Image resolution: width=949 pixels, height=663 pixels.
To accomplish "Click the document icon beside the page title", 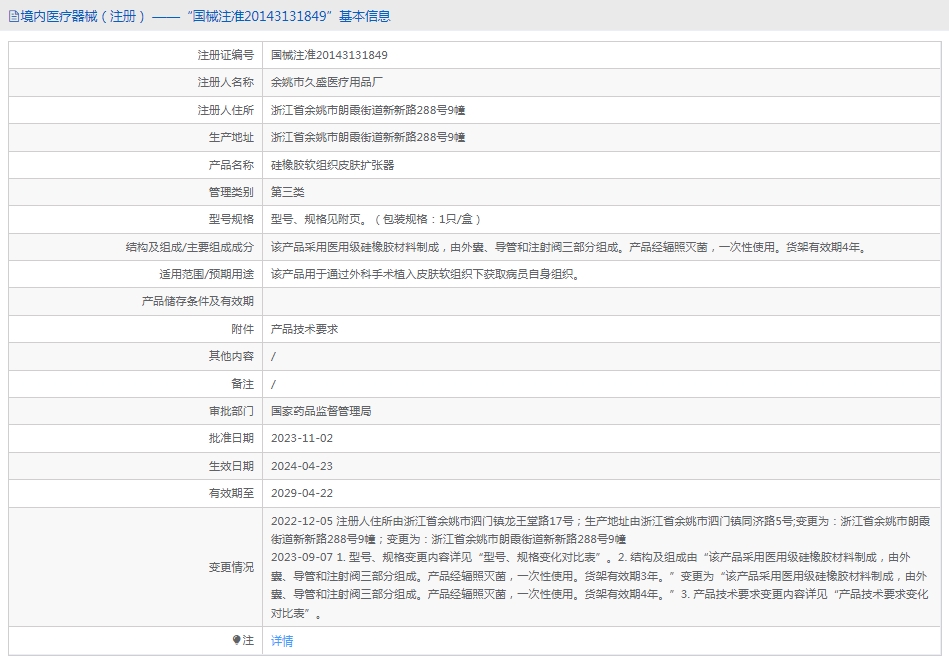I will [x=13, y=16].
